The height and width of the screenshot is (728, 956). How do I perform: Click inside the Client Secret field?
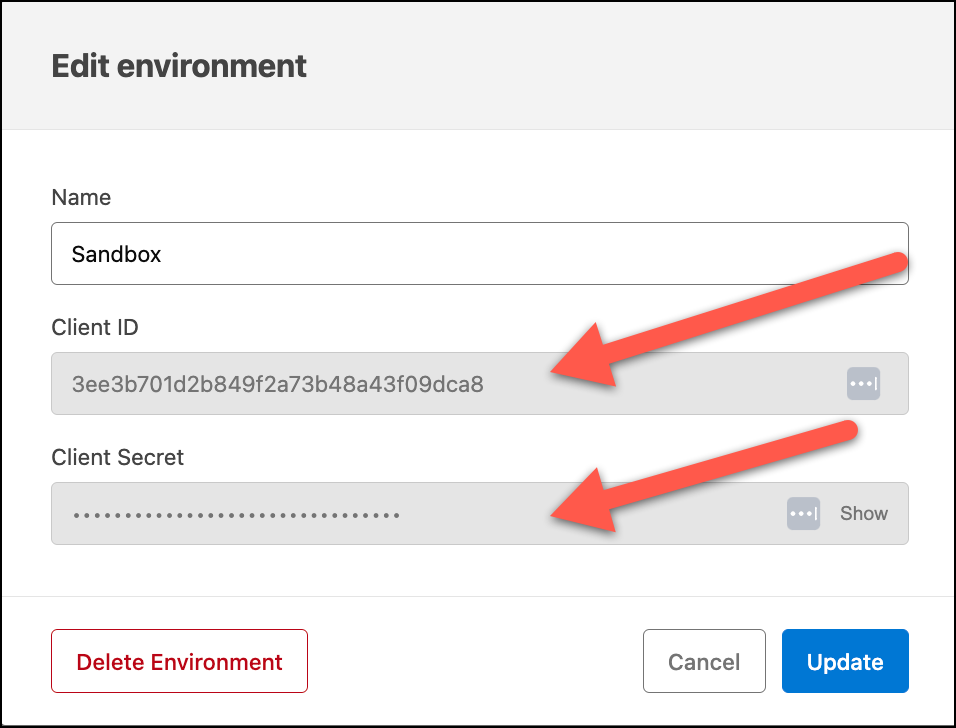point(480,513)
